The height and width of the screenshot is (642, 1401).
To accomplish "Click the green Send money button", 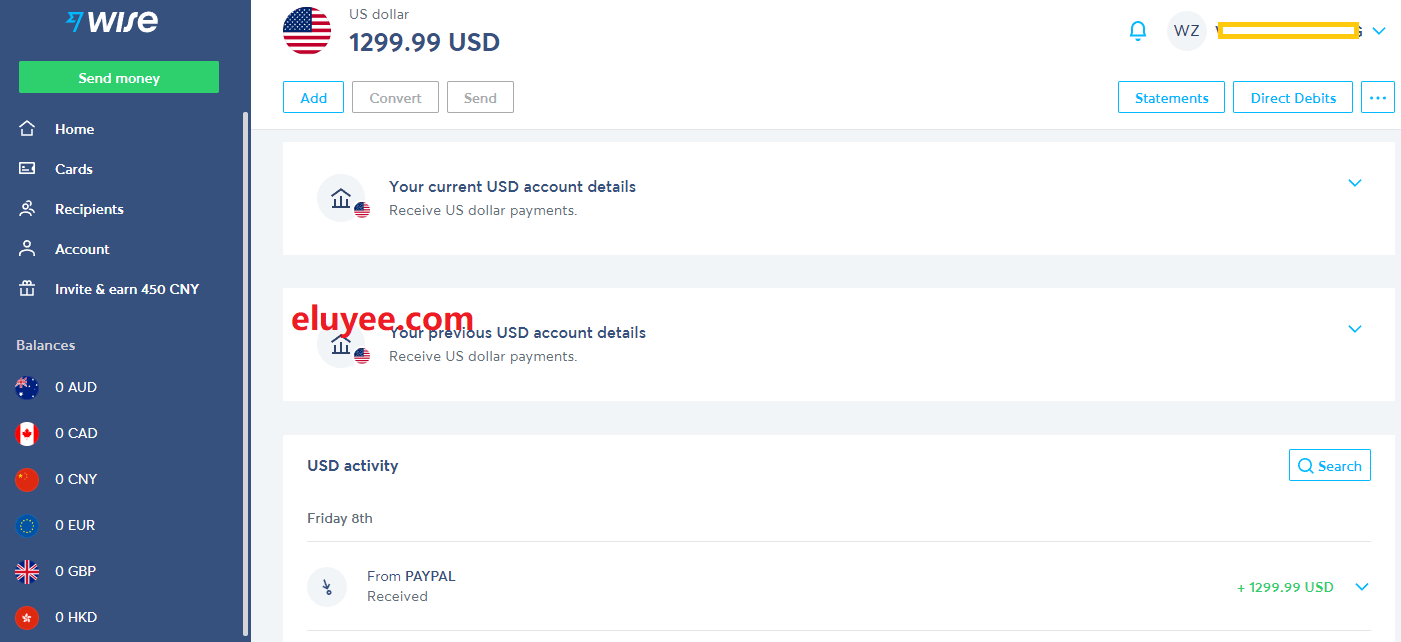I will [x=119, y=78].
